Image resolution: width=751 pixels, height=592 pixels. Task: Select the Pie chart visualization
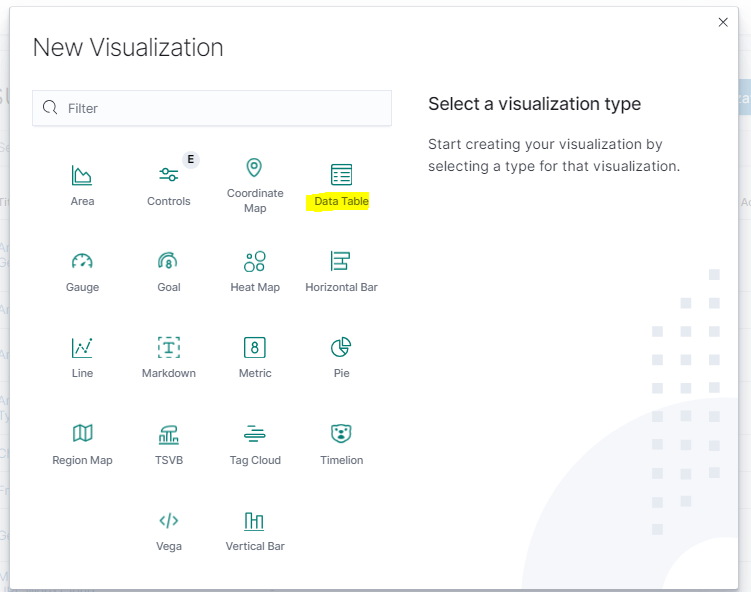(x=341, y=348)
